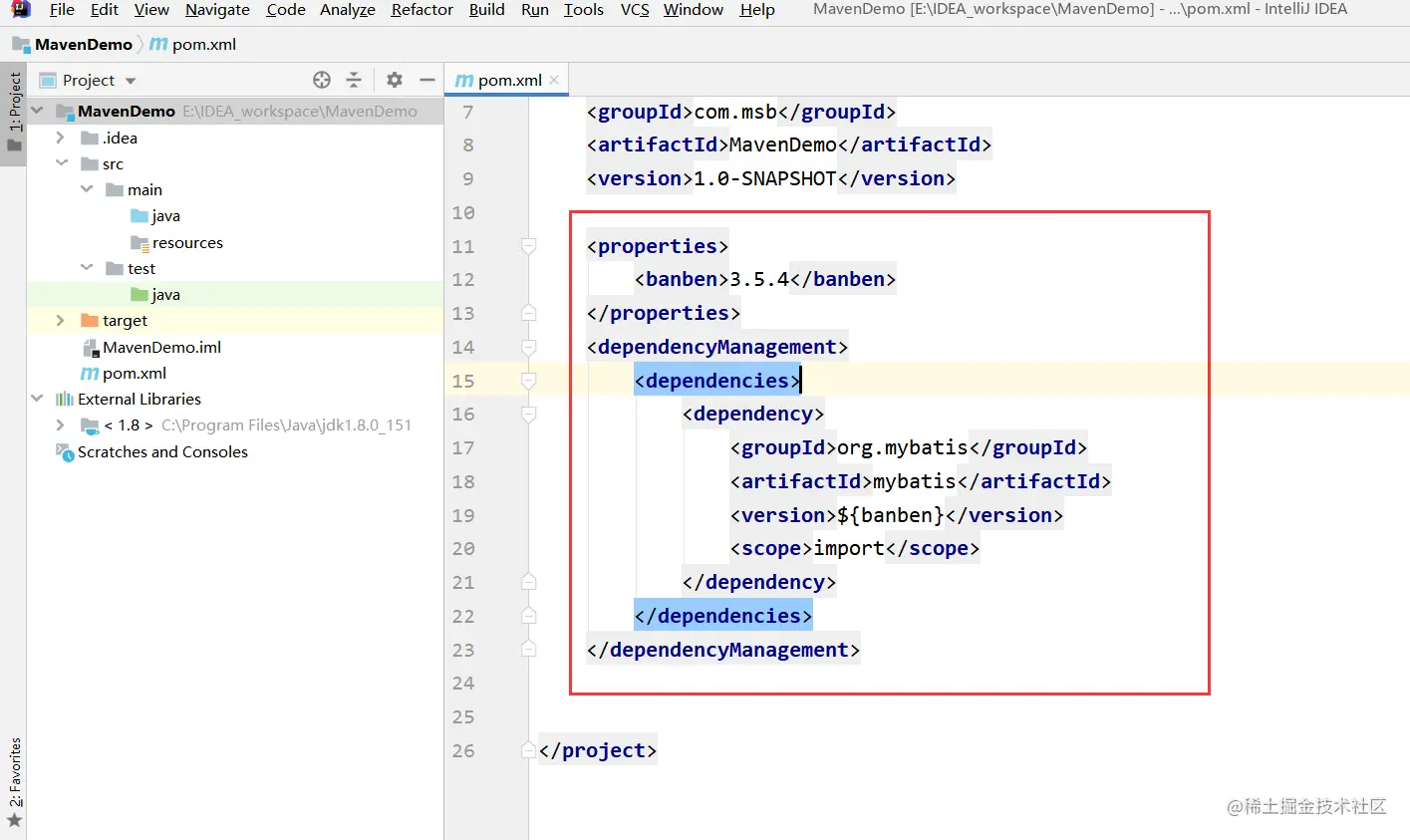
Task: Click the .idea folder icon
Action: click(x=90, y=138)
